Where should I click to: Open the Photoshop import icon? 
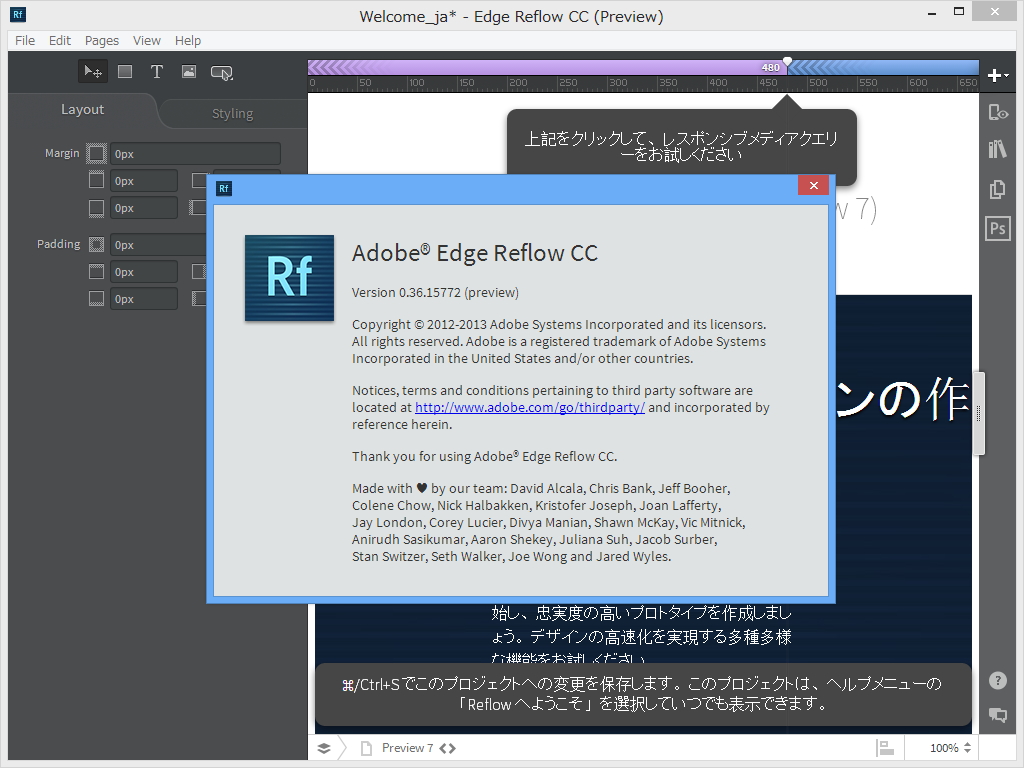tap(997, 228)
